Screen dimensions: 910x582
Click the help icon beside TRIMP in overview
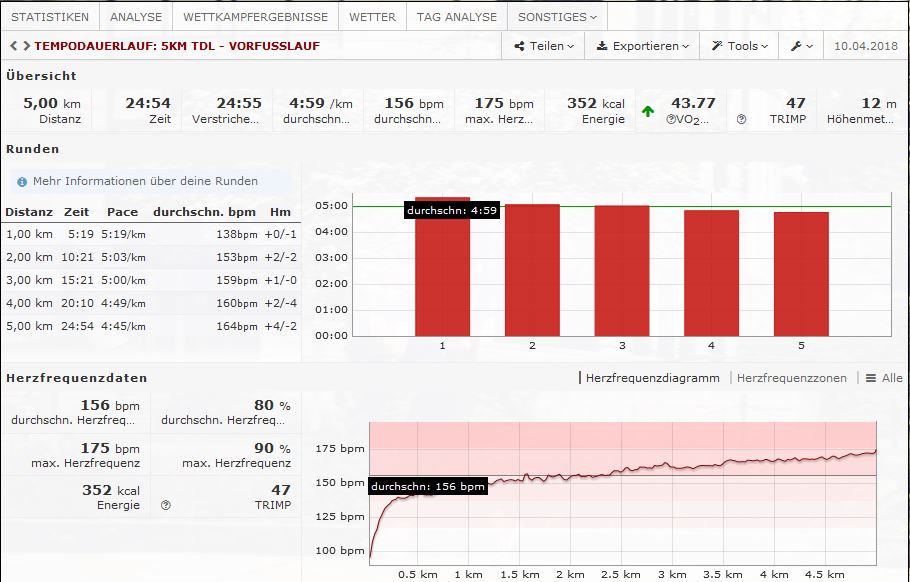[x=741, y=119]
